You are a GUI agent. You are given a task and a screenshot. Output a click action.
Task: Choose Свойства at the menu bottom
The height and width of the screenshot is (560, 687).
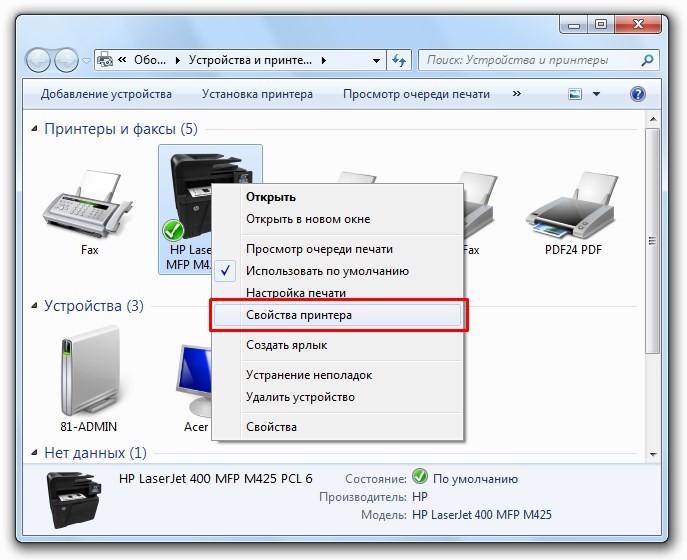337,427
